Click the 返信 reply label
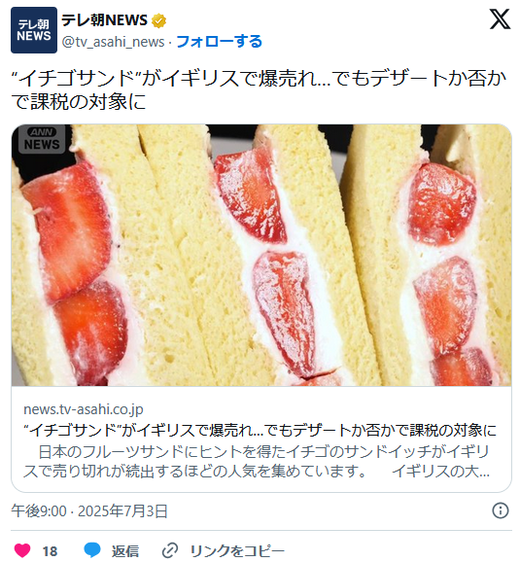Viewport: 520px width, 562px height. pos(125,551)
